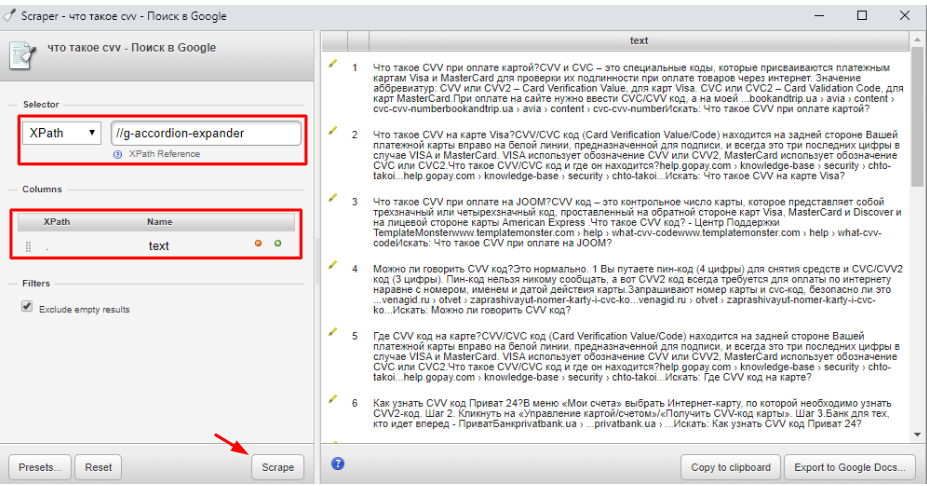Open the XPath selector type dropdown

click(62, 133)
